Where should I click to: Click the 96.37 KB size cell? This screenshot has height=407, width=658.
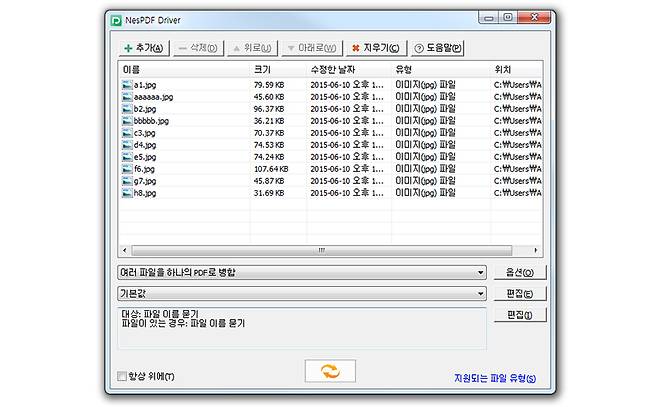coord(269,109)
